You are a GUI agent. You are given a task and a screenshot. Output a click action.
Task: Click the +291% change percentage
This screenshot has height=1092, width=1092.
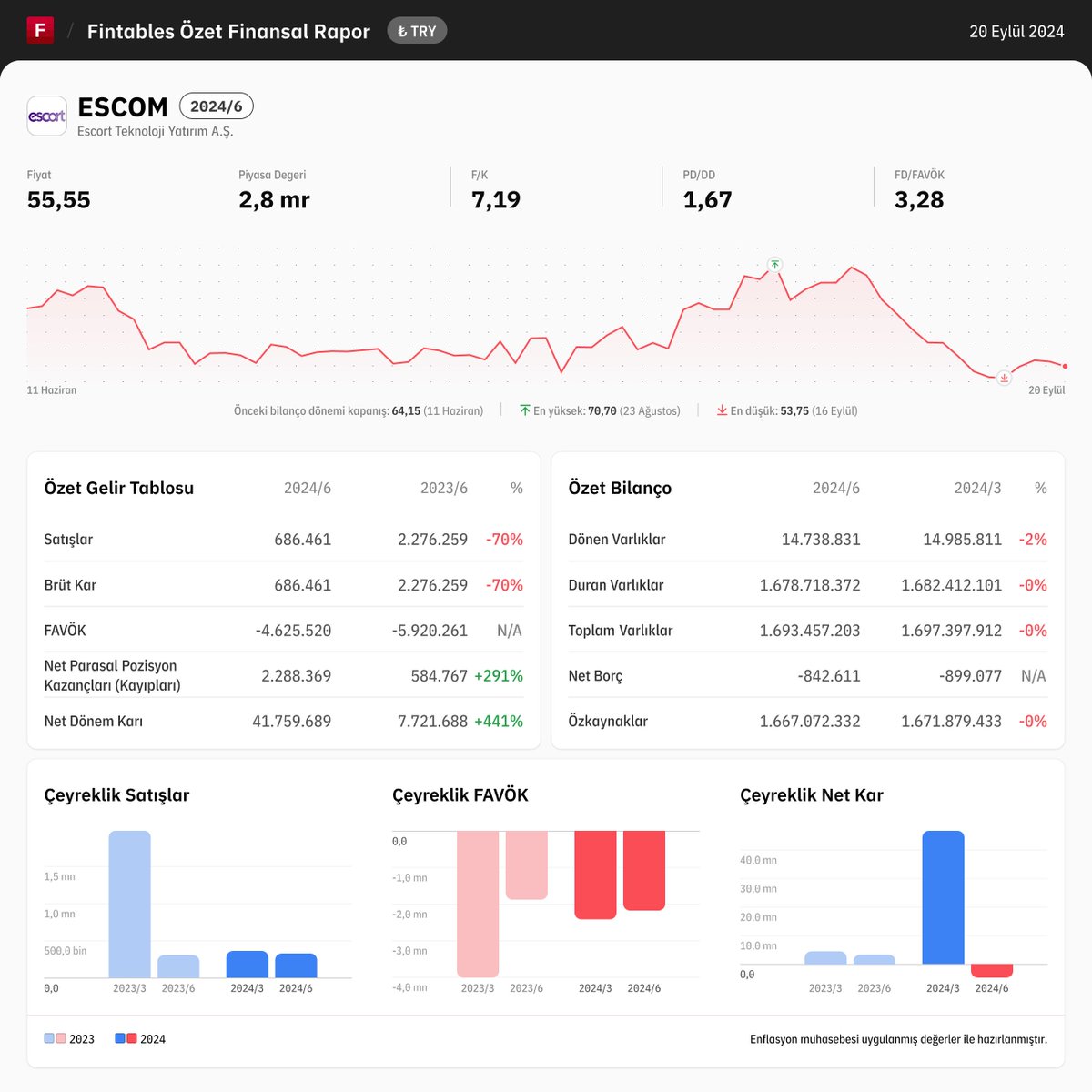(499, 676)
